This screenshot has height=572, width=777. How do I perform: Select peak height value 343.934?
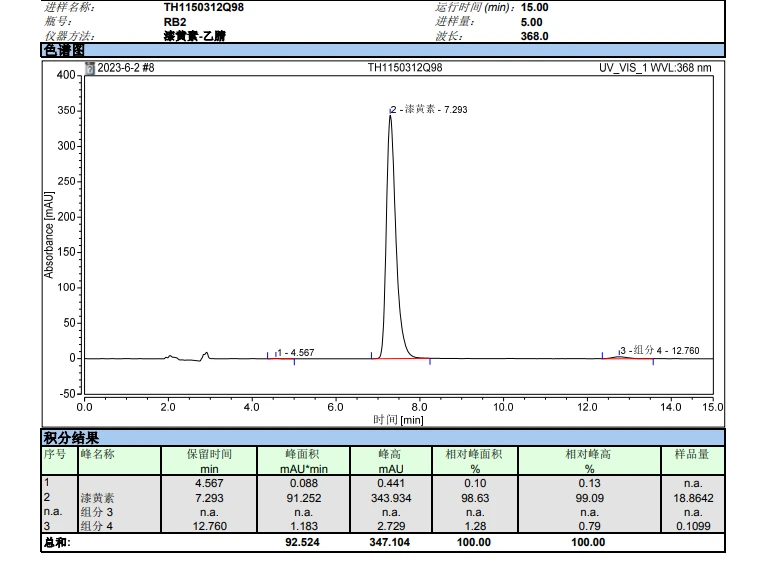pyautogui.click(x=391, y=498)
